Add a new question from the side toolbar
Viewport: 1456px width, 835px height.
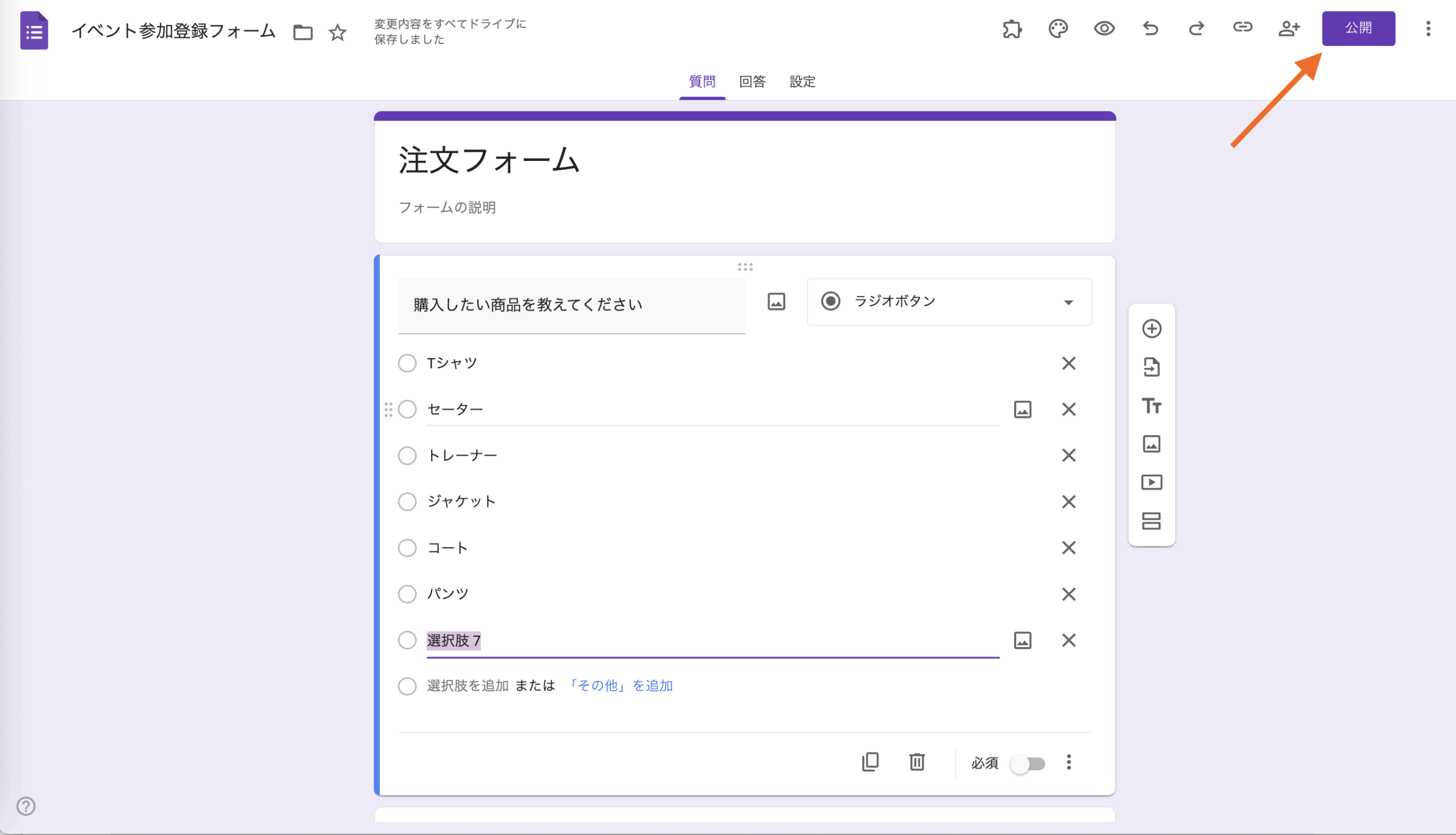pyautogui.click(x=1151, y=329)
